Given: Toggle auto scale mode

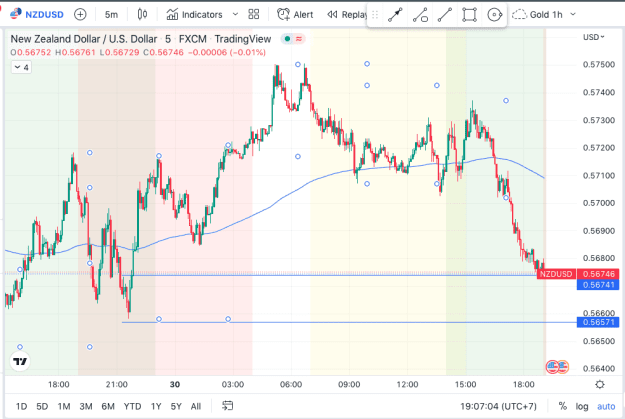Looking at the screenshot, I should coord(606,406).
